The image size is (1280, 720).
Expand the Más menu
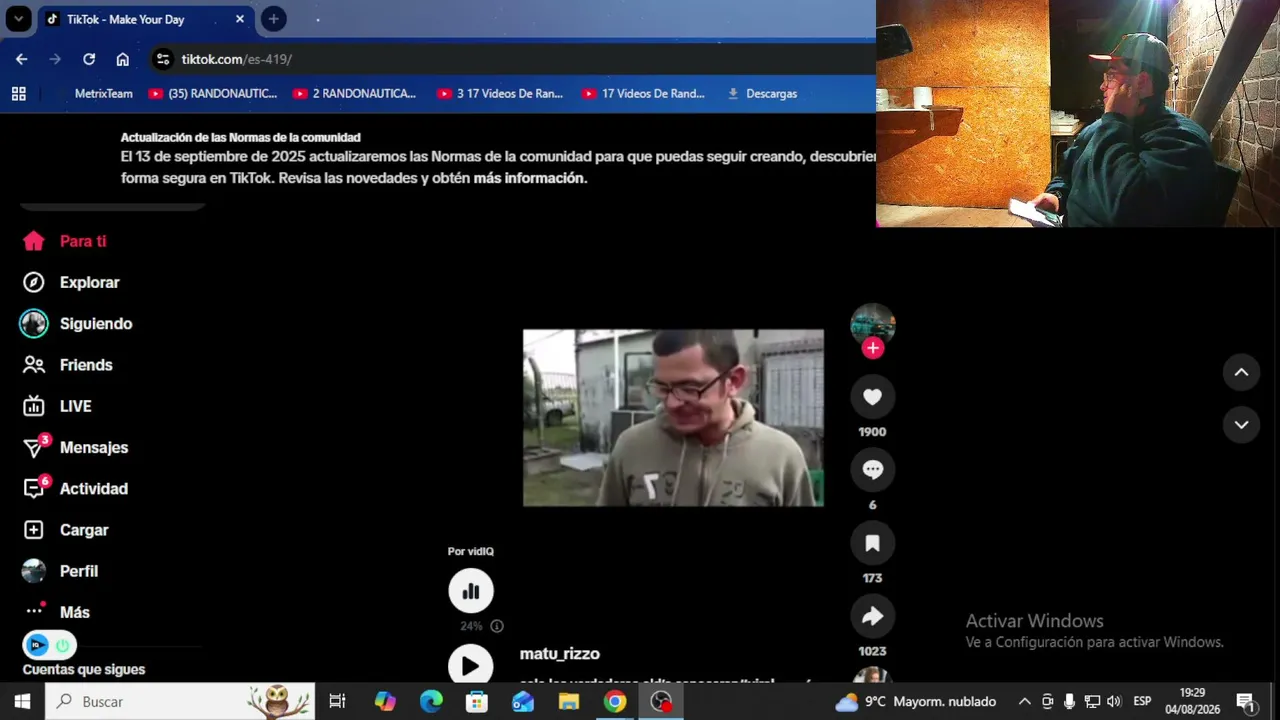(58, 612)
